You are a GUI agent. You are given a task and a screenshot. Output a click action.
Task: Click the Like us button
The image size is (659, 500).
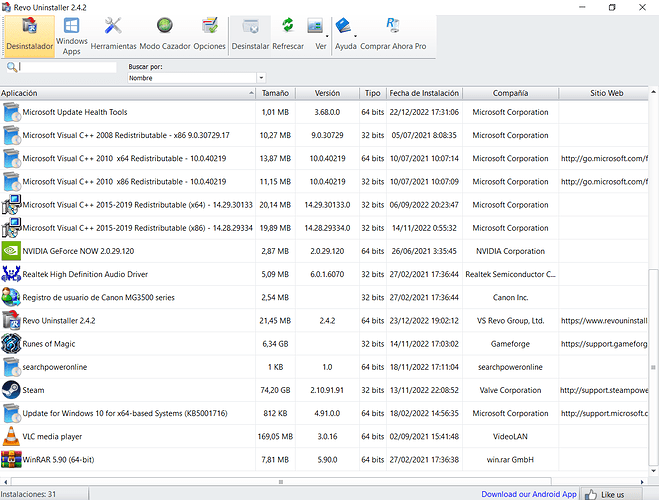click(x=612, y=495)
